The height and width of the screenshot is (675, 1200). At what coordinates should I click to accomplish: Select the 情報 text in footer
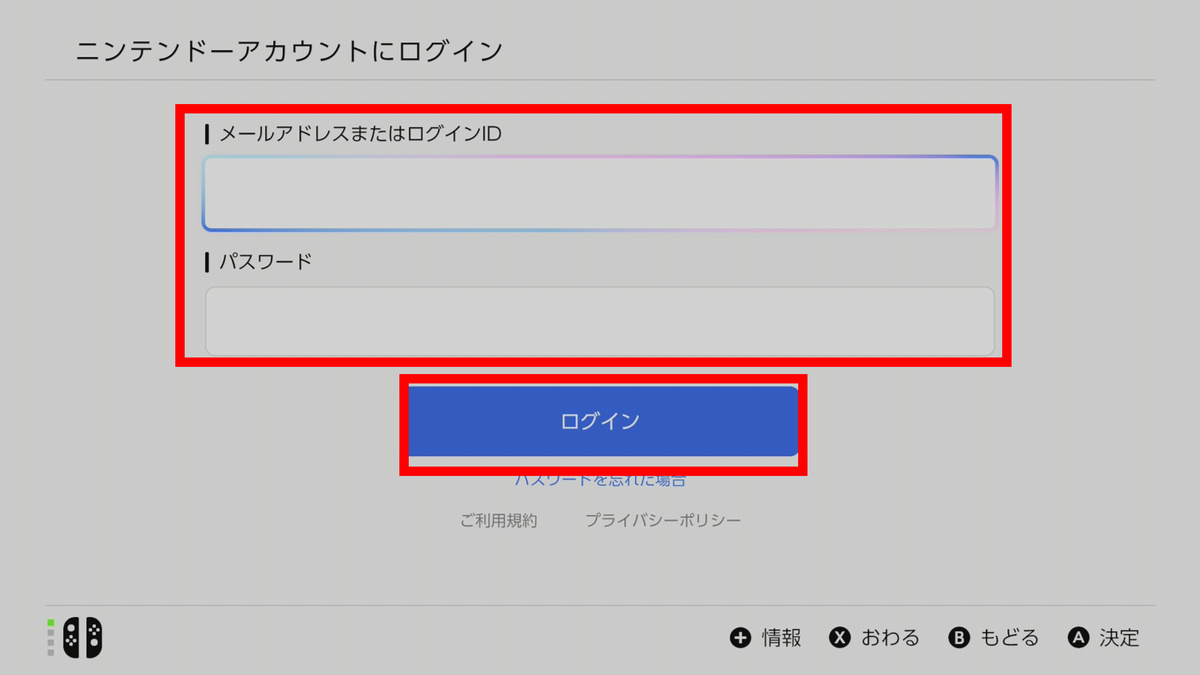[781, 638]
